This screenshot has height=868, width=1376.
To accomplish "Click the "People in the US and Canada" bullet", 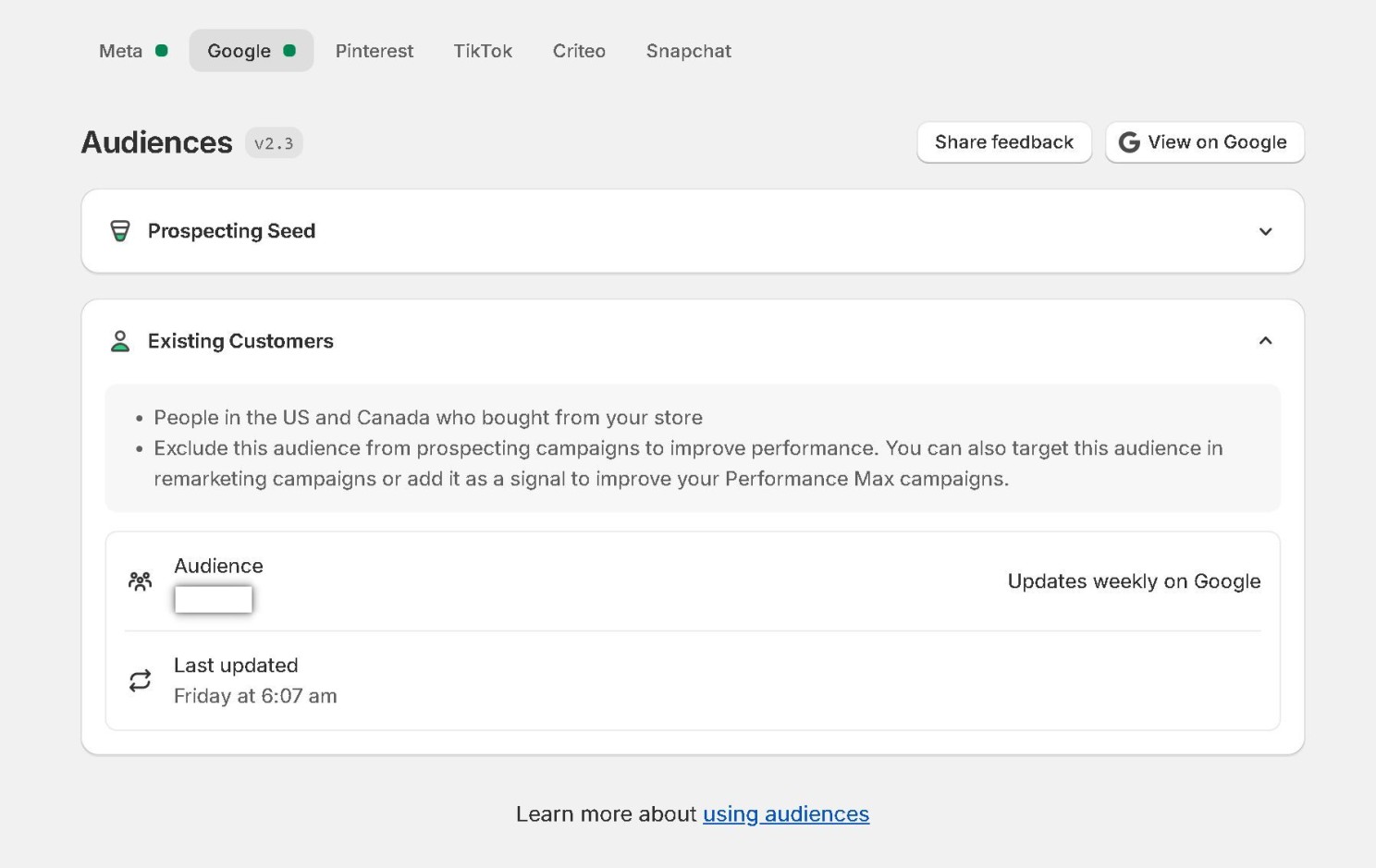I will click(428, 418).
